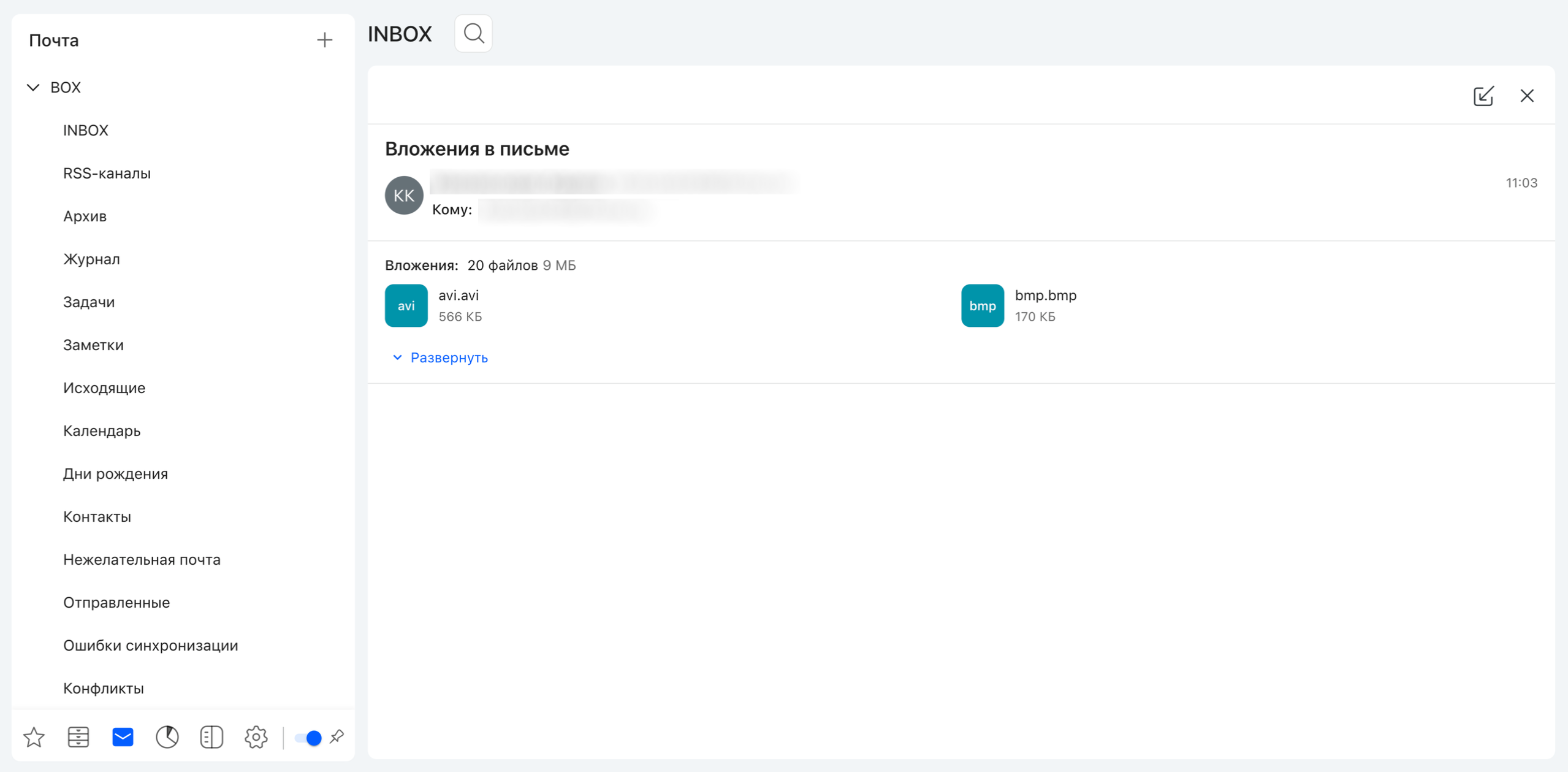This screenshot has height=772, width=1568.
Task: Click the INBOX heading at top
Action: coord(400,34)
